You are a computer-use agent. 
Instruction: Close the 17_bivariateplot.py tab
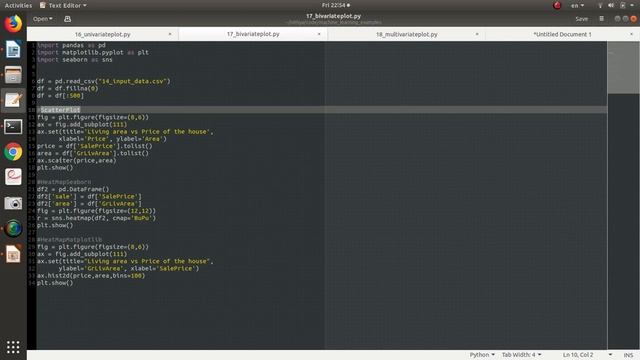click(x=319, y=34)
